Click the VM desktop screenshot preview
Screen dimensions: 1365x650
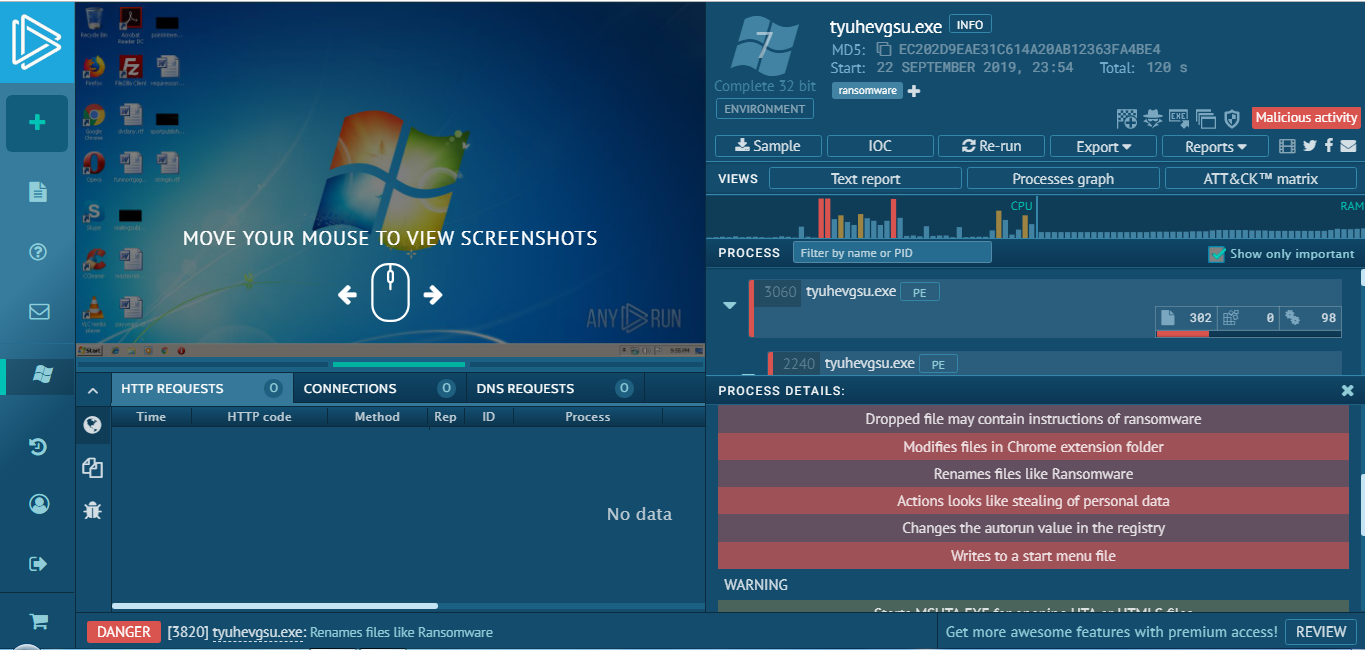point(391,179)
